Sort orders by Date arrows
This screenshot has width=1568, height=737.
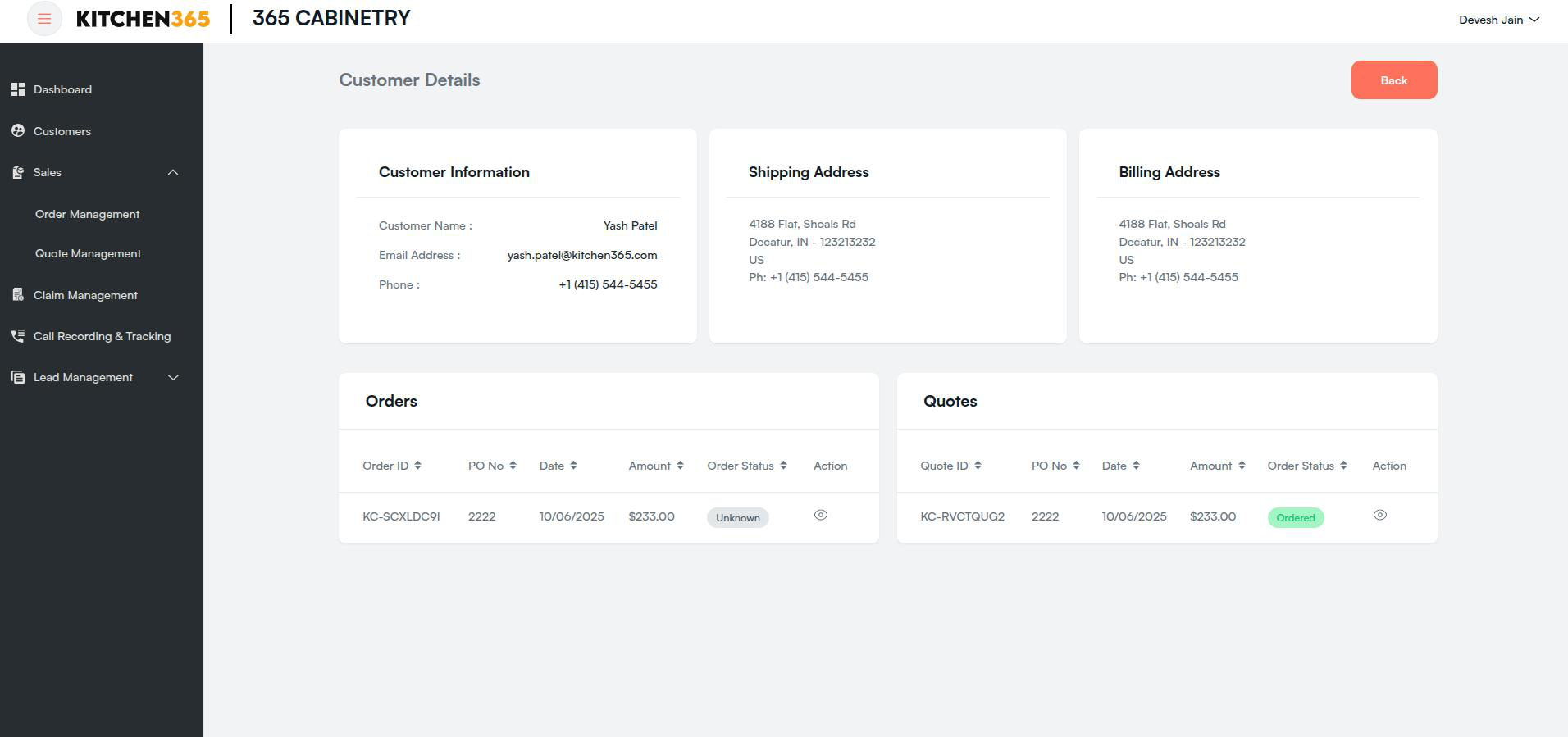pyautogui.click(x=573, y=466)
